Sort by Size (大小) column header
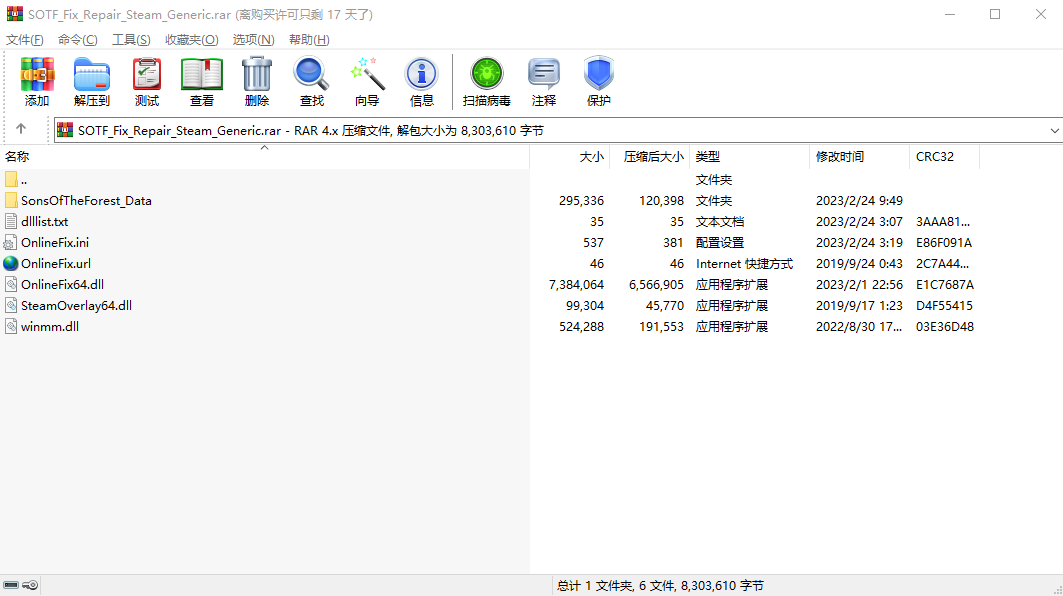Screen dimensions: 1063x596 tap(569, 157)
